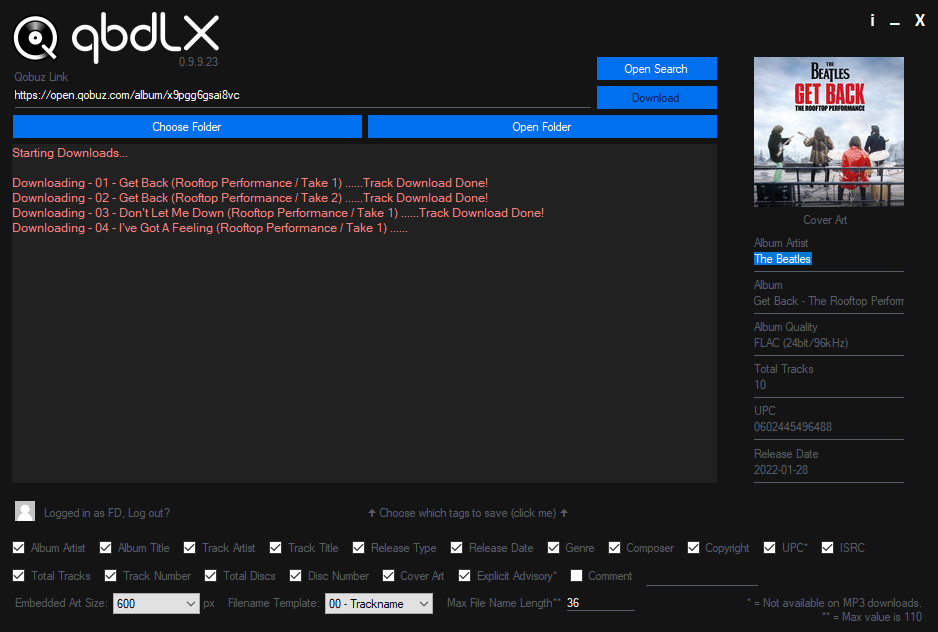Click the Choose Folder button

(x=187, y=127)
